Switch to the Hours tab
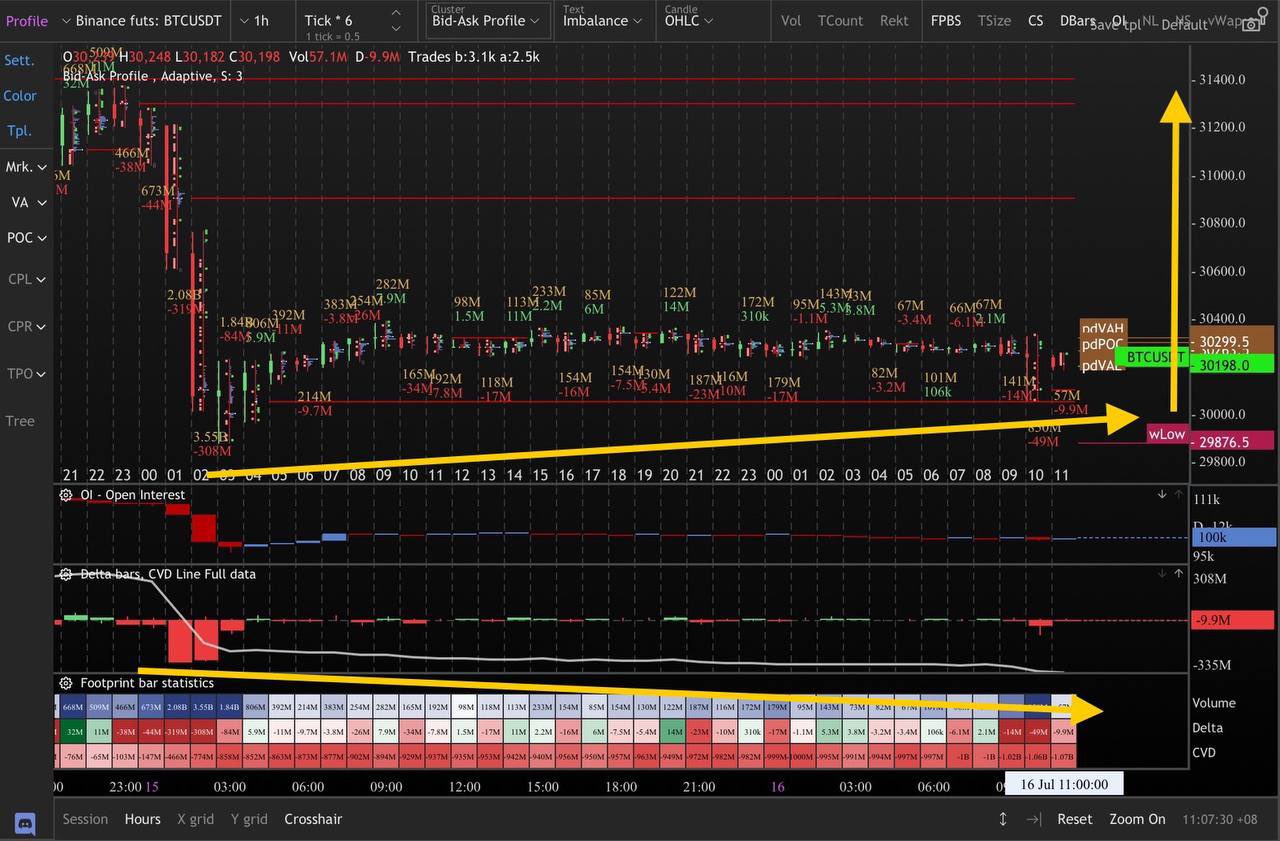Image resolution: width=1280 pixels, height=841 pixels. pos(142,819)
